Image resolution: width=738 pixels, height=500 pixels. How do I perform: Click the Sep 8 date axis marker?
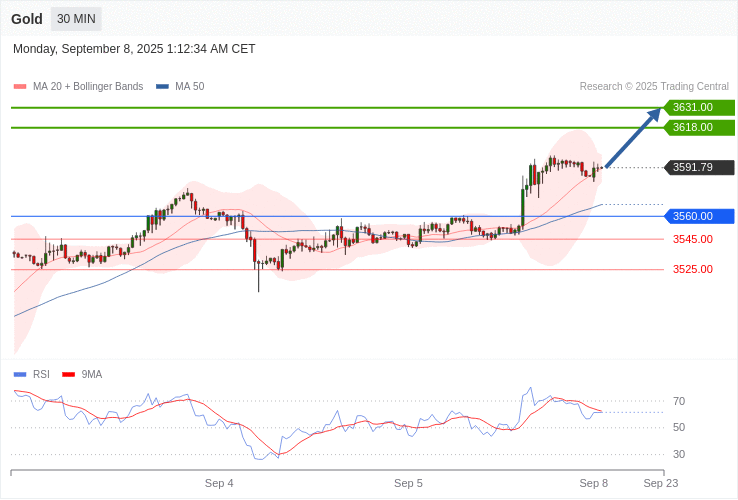pyautogui.click(x=594, y=483)
